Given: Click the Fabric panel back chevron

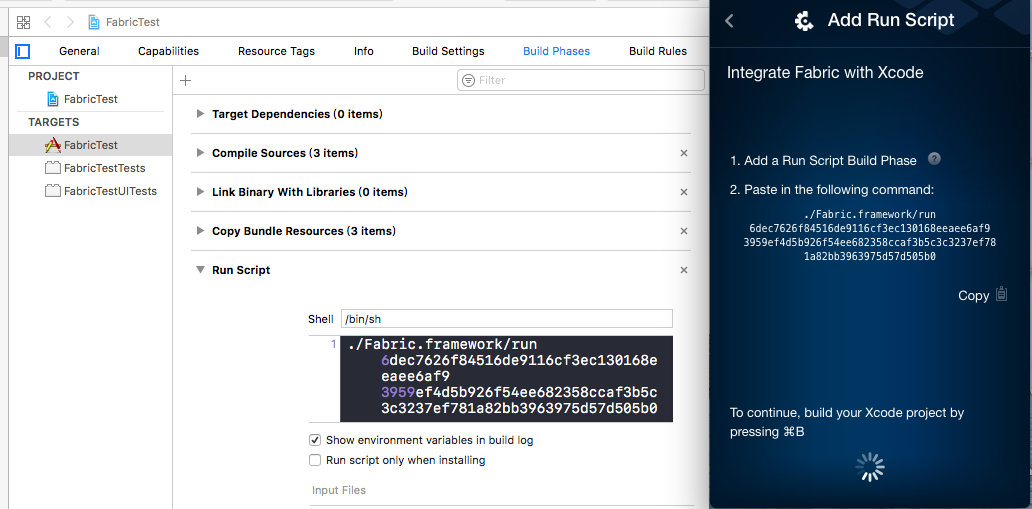Looking at the screenshot, I should (729, 21).
